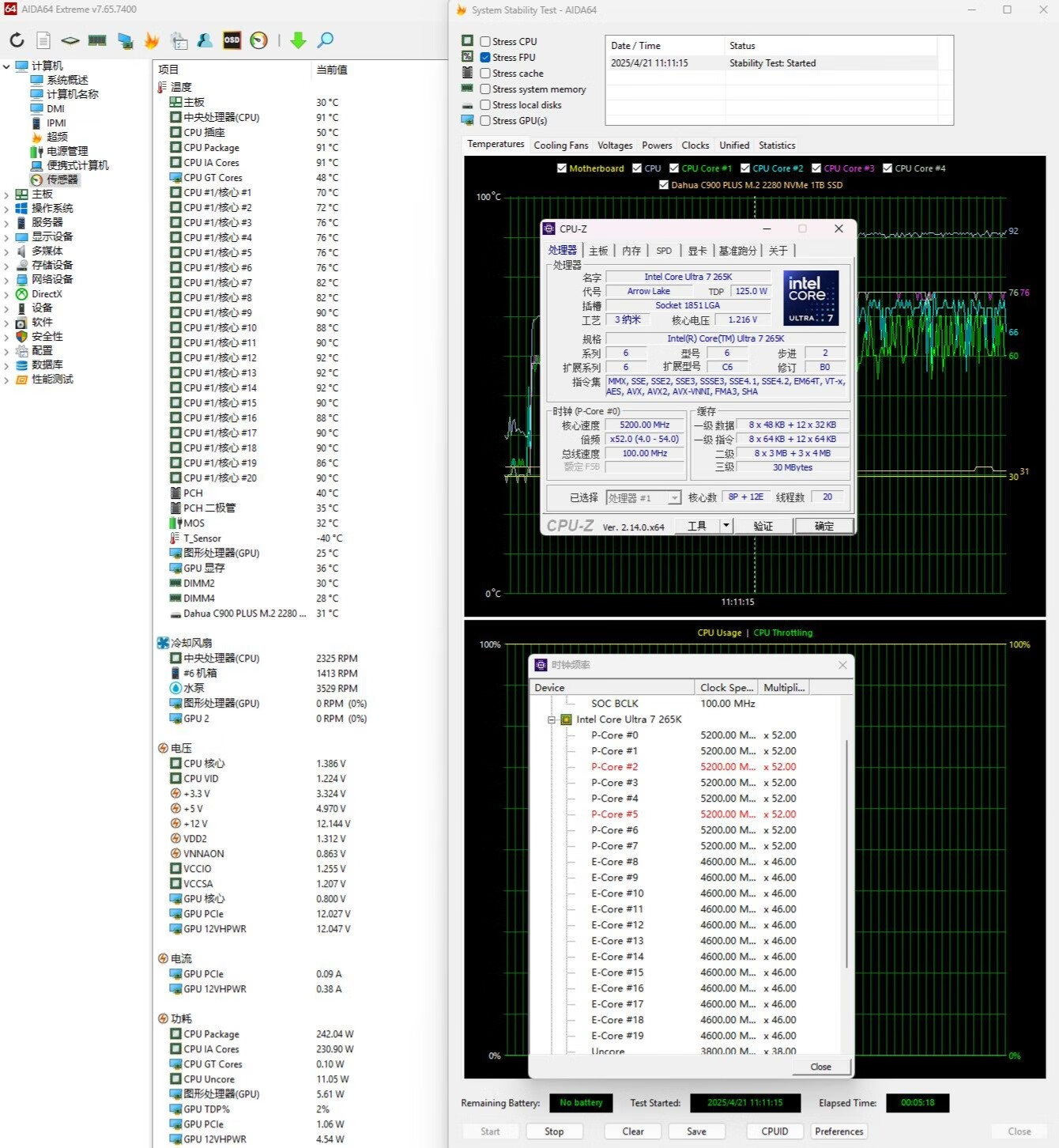Expand the 主板 tree node
Viewport: 1059px width, 1148px height.
[x=6, y=194]
